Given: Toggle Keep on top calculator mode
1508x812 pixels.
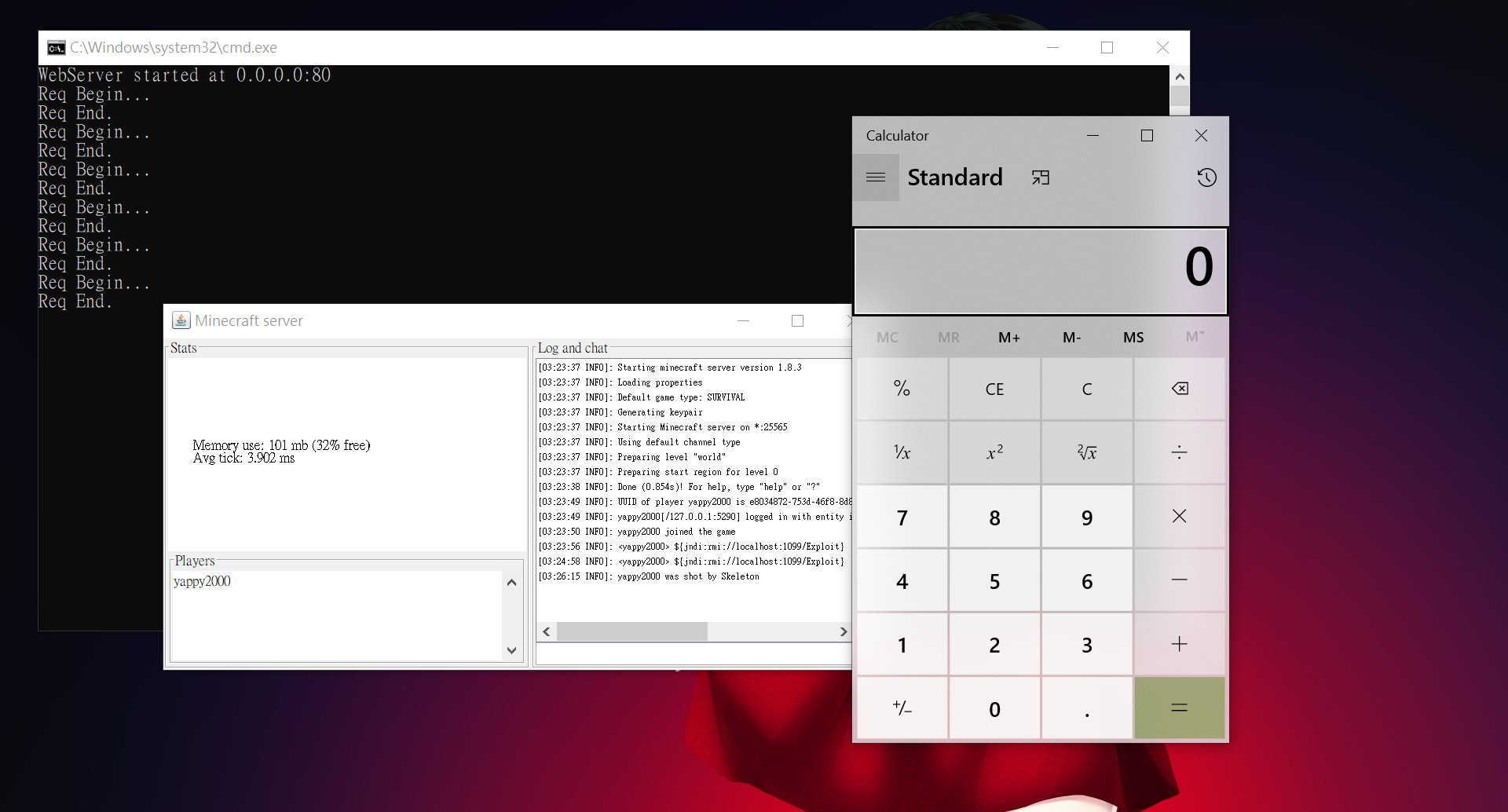Looking at the screenshot, I should coord(1041,177).
